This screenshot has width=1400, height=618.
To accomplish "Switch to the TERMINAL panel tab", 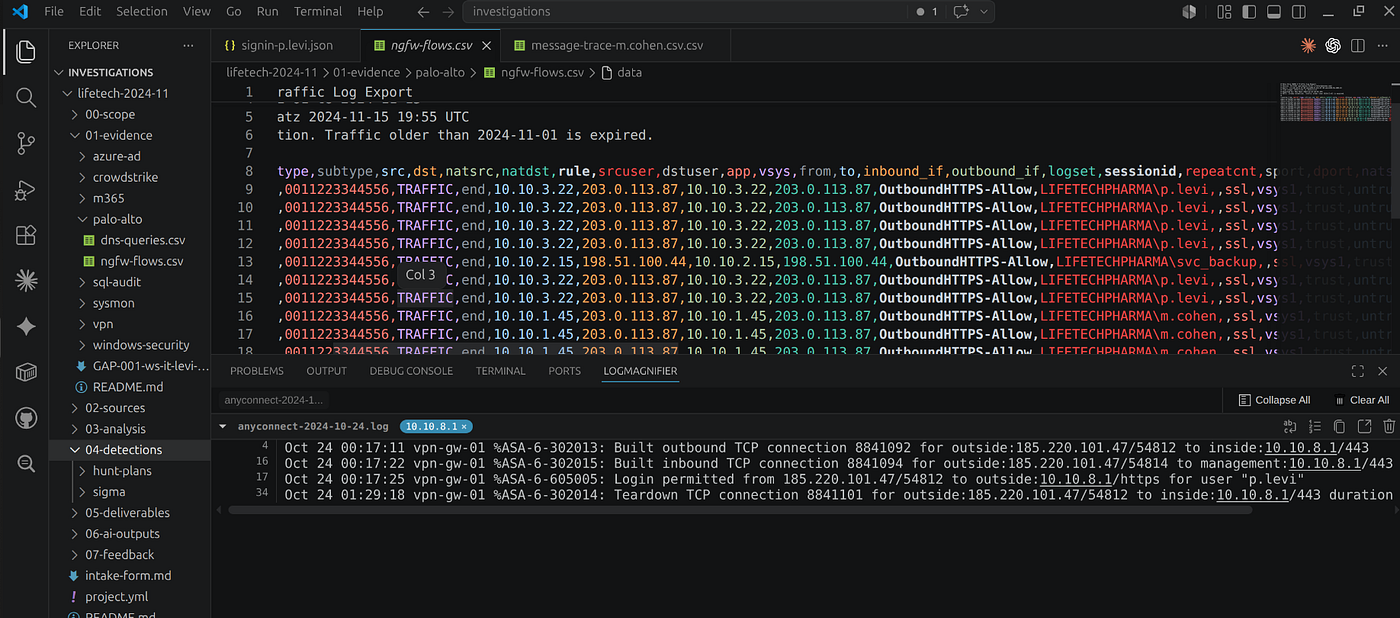I will pyautogui.click(x=501, y=371).
